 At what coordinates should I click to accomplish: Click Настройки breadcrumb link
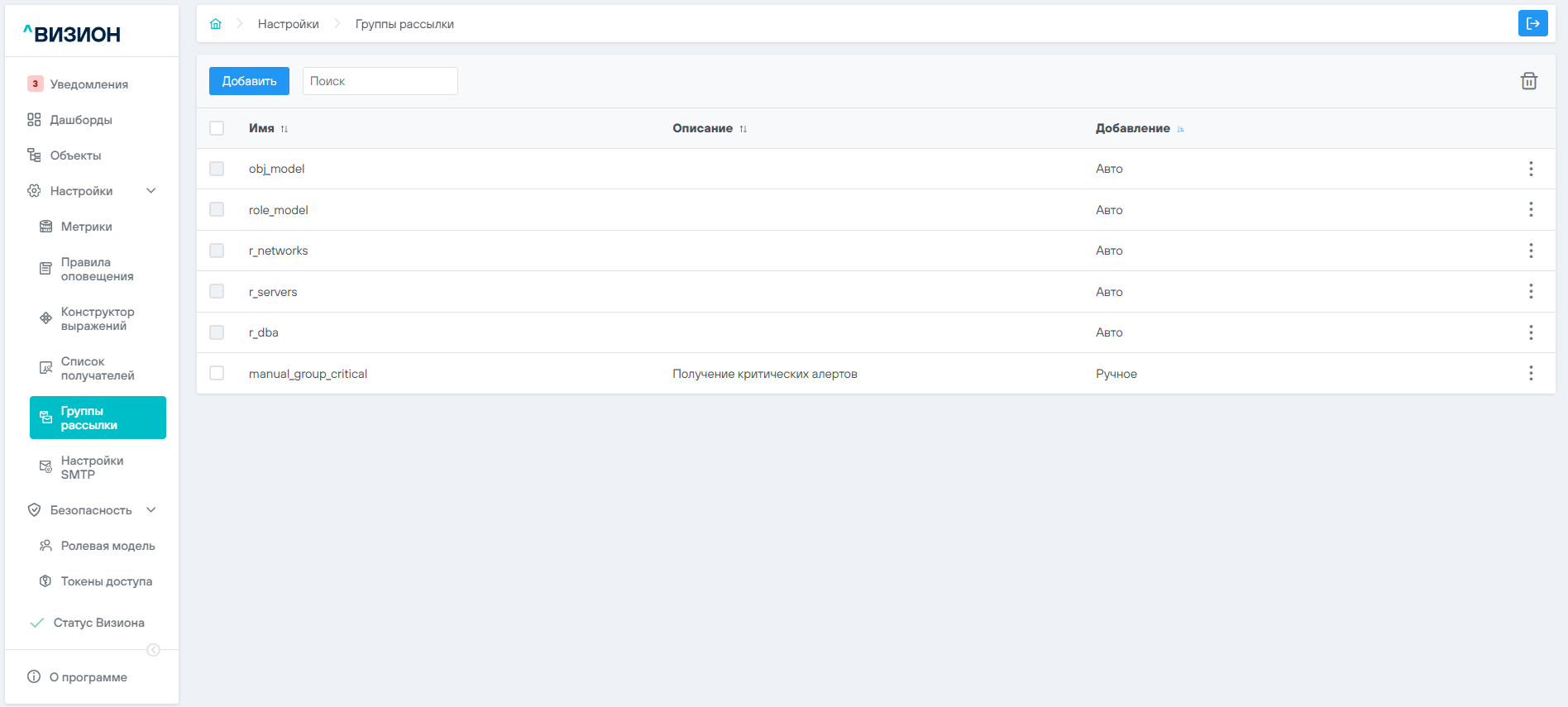(x=288, y=24)
